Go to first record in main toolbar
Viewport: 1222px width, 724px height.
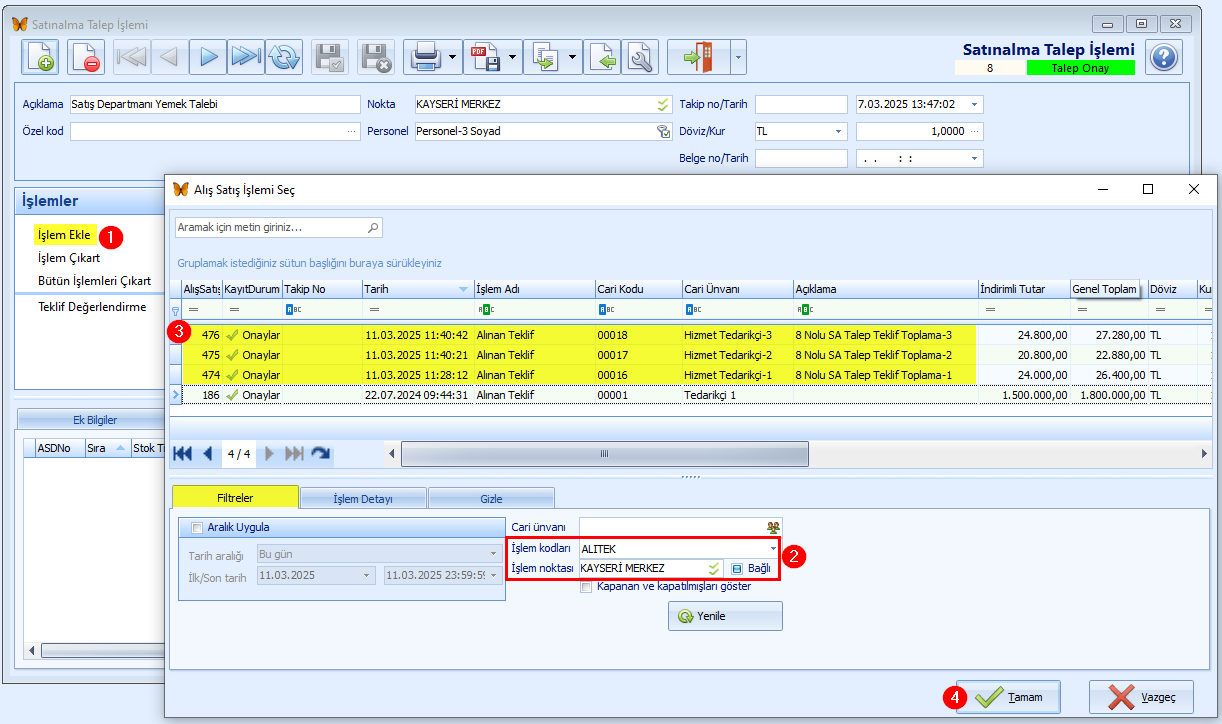(131, 57)
